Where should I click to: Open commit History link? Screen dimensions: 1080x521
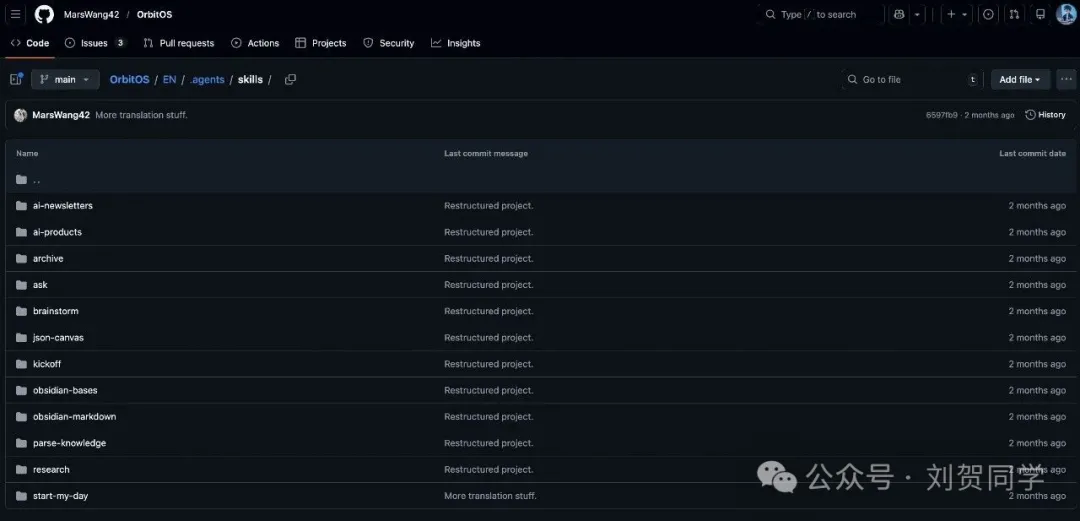1045,115
